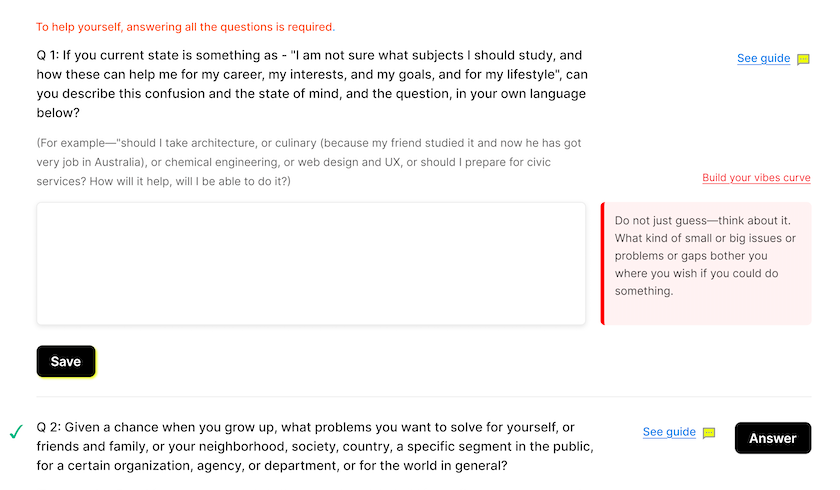Screen dimensions: 840x490
Task: Click the red 'answering all questions is required' notice
Action: (x=185, y=27)
